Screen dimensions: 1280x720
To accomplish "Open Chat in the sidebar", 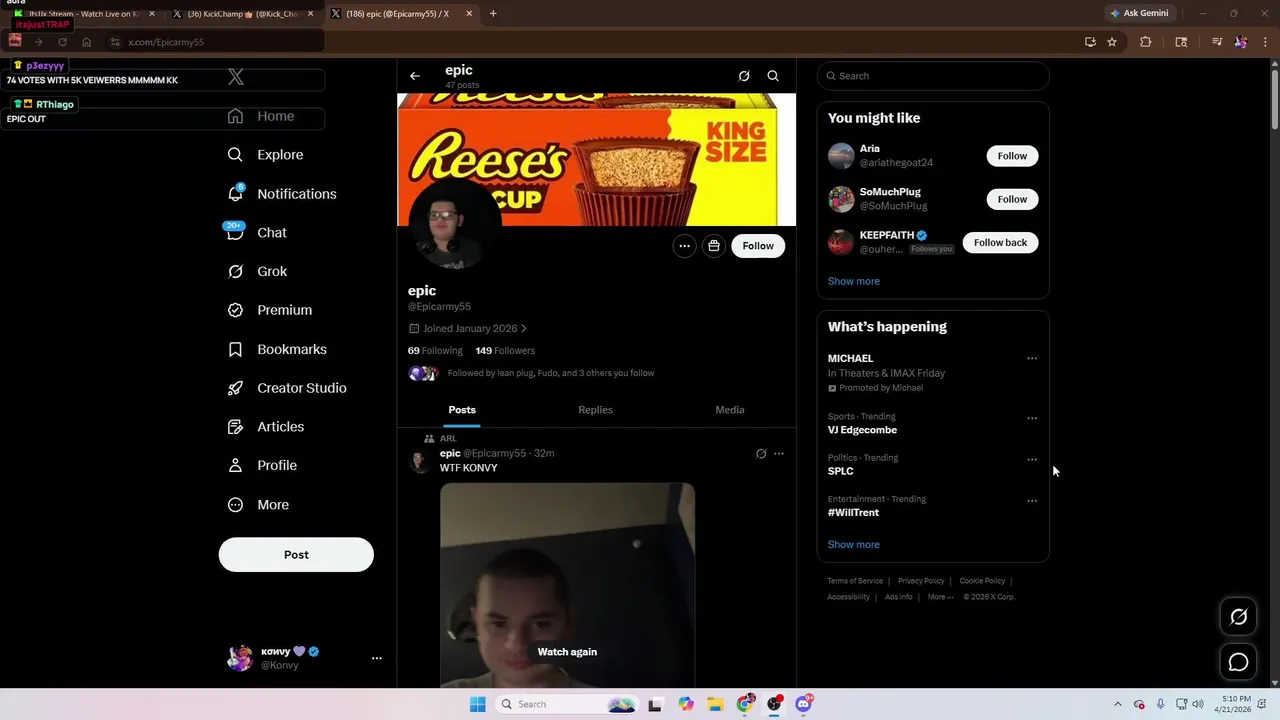I will click(x=257, y=233).
